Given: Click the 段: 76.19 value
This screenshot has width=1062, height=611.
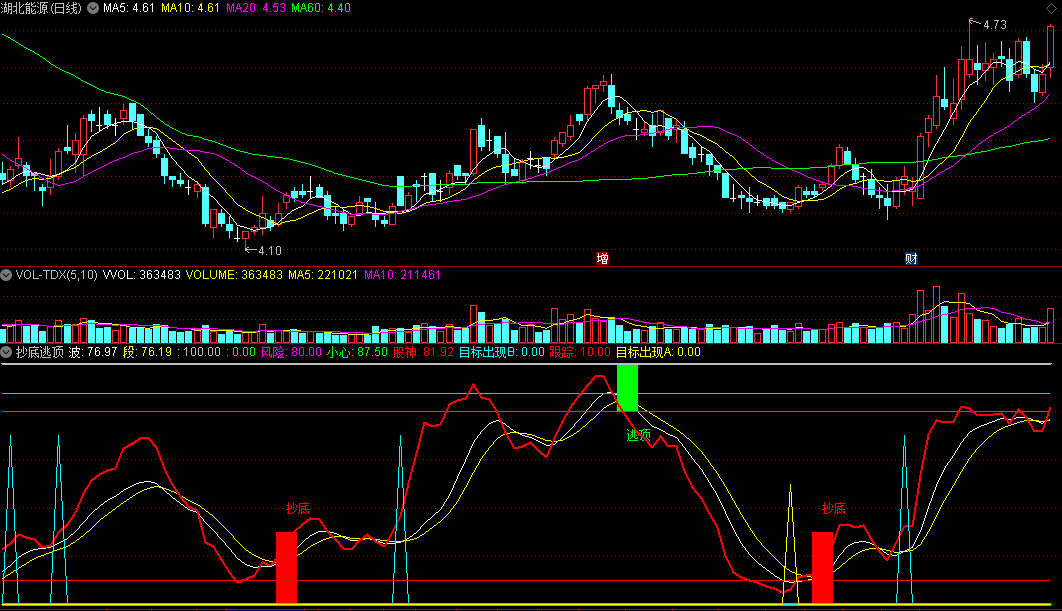Looking at the screenshot, I should pyautogui.click(x=148, y=352).
